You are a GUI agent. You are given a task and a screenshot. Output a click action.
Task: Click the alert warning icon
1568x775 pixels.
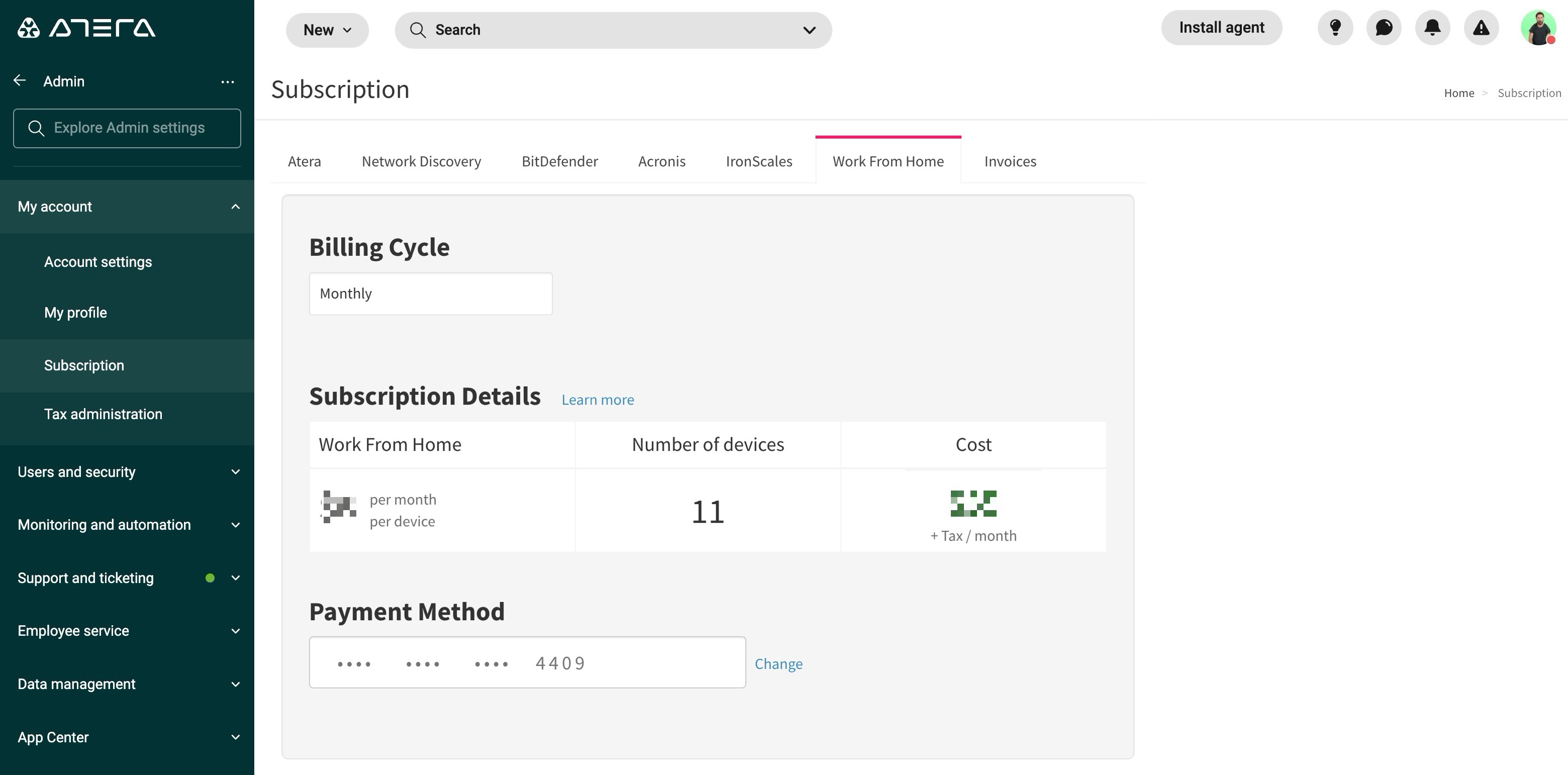1481,28
